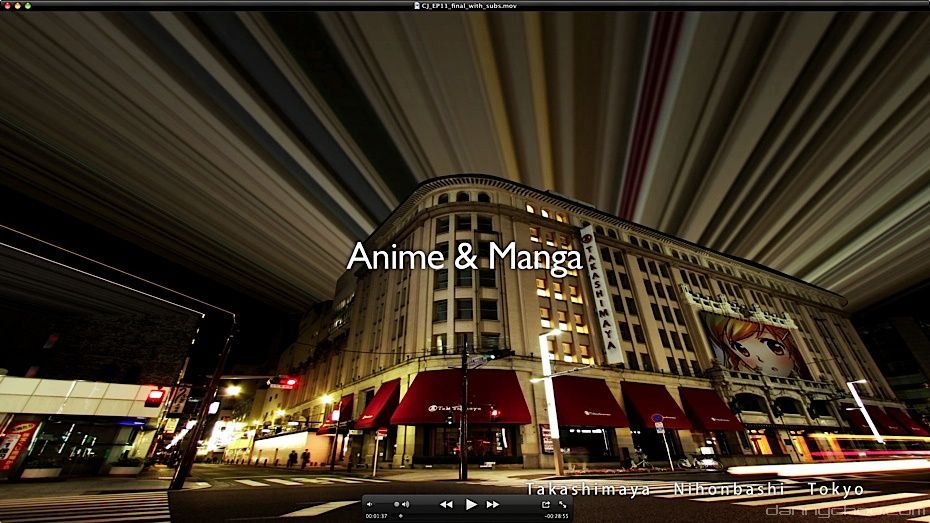
Task: Toggle the remaining time -00:28:55 display
Action: tap(557, 516)
